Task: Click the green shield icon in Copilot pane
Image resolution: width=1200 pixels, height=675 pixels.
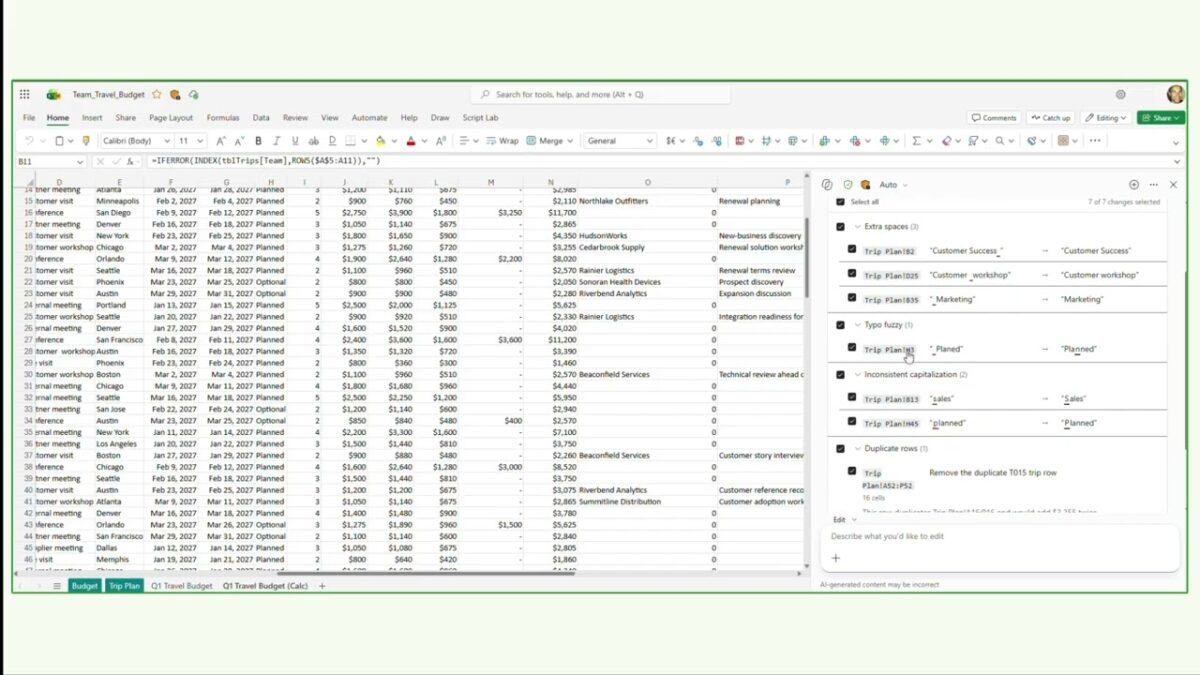Action: [848, 185]
